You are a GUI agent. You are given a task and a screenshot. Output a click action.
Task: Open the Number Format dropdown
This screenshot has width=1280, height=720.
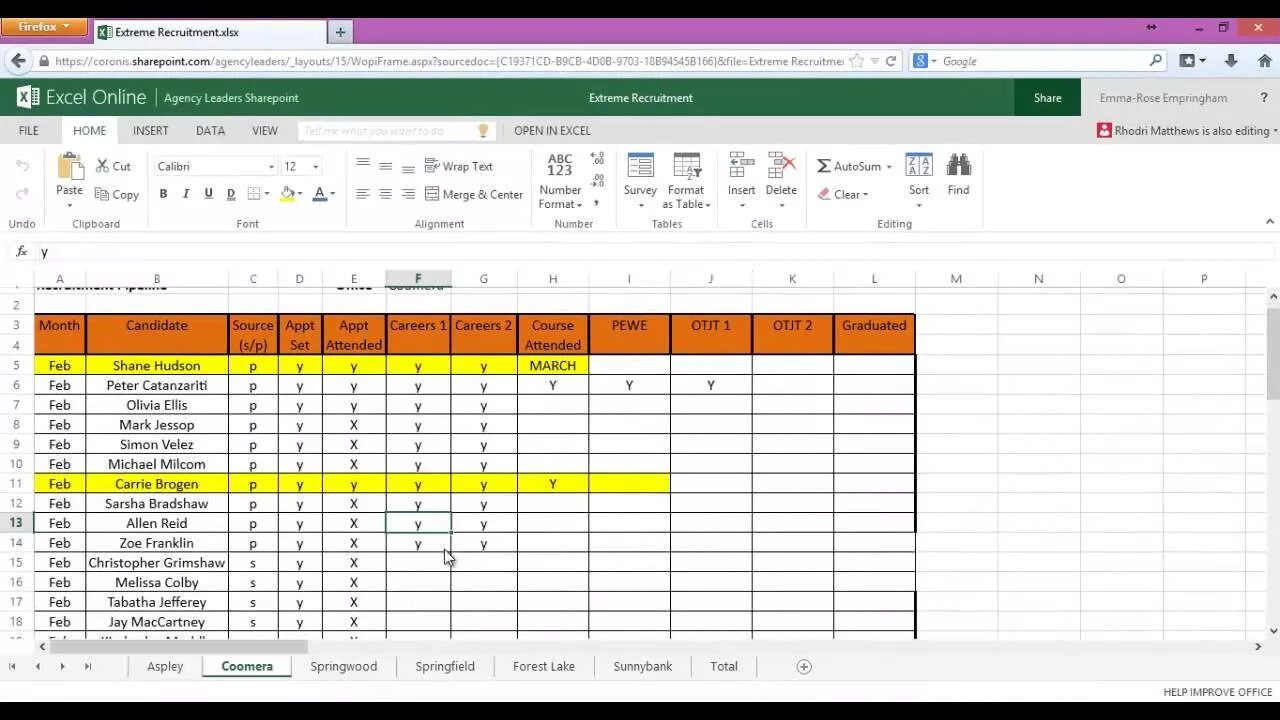click(x=560, y=182)
